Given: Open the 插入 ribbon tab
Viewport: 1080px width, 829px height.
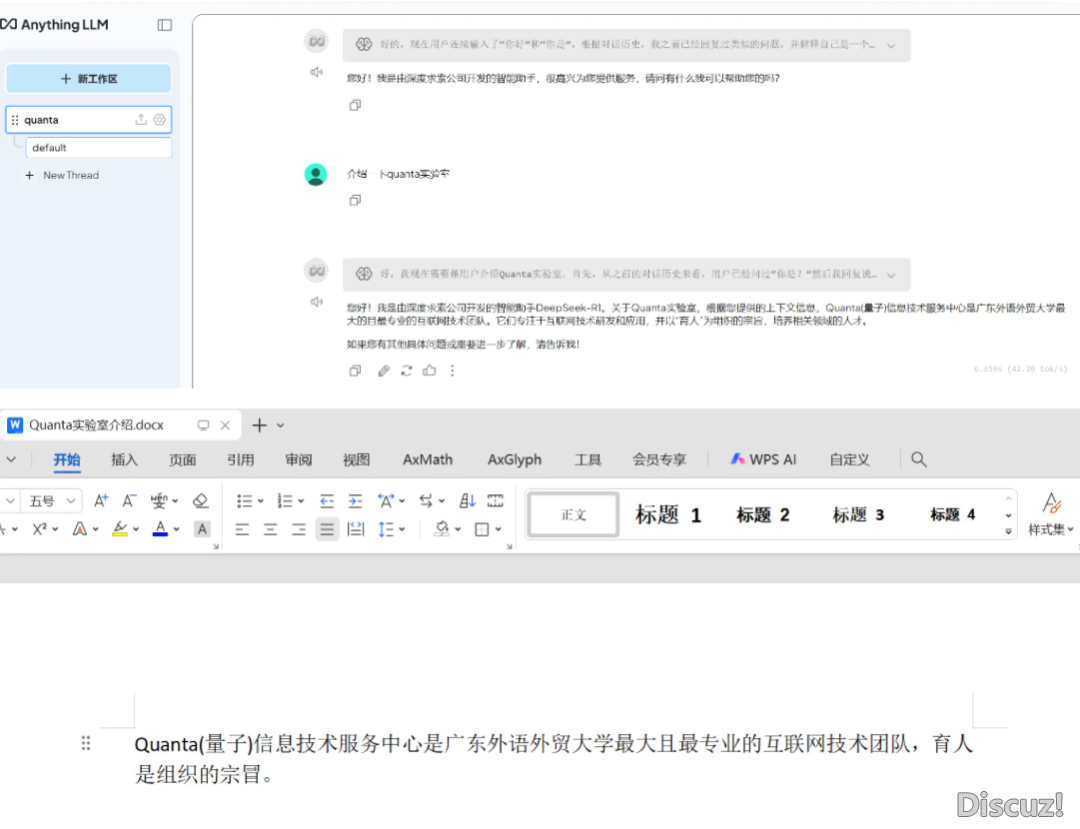Looking at the screenshot, I should point(124,460).
